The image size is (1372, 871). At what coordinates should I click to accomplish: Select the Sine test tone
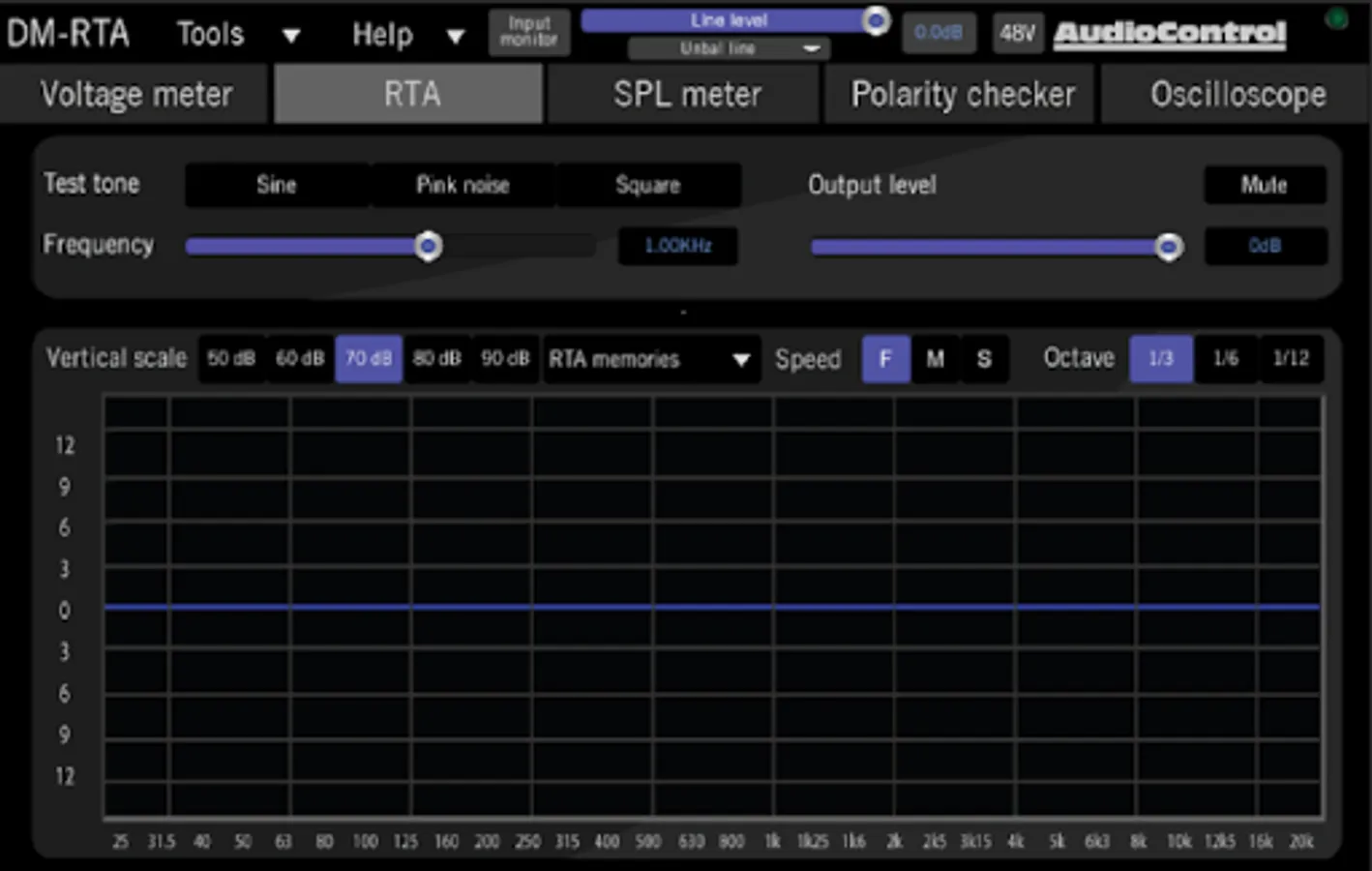277,185
